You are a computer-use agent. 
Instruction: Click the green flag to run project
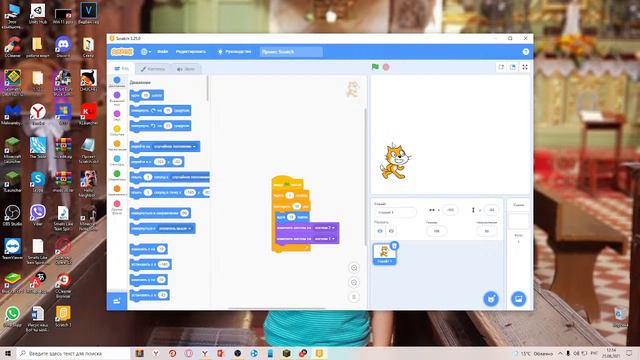(x=375, y=67)
